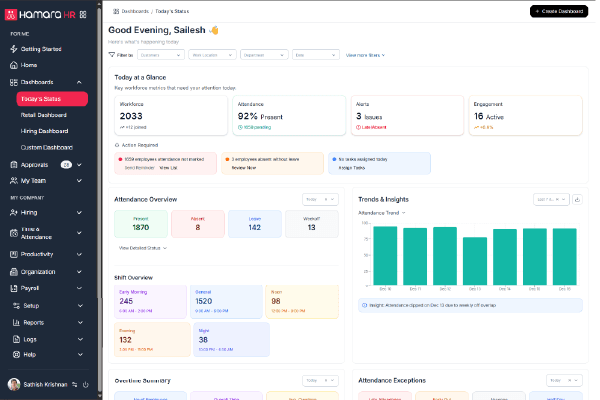Click the power logout icon at sidebar bottom

point(86,384)
